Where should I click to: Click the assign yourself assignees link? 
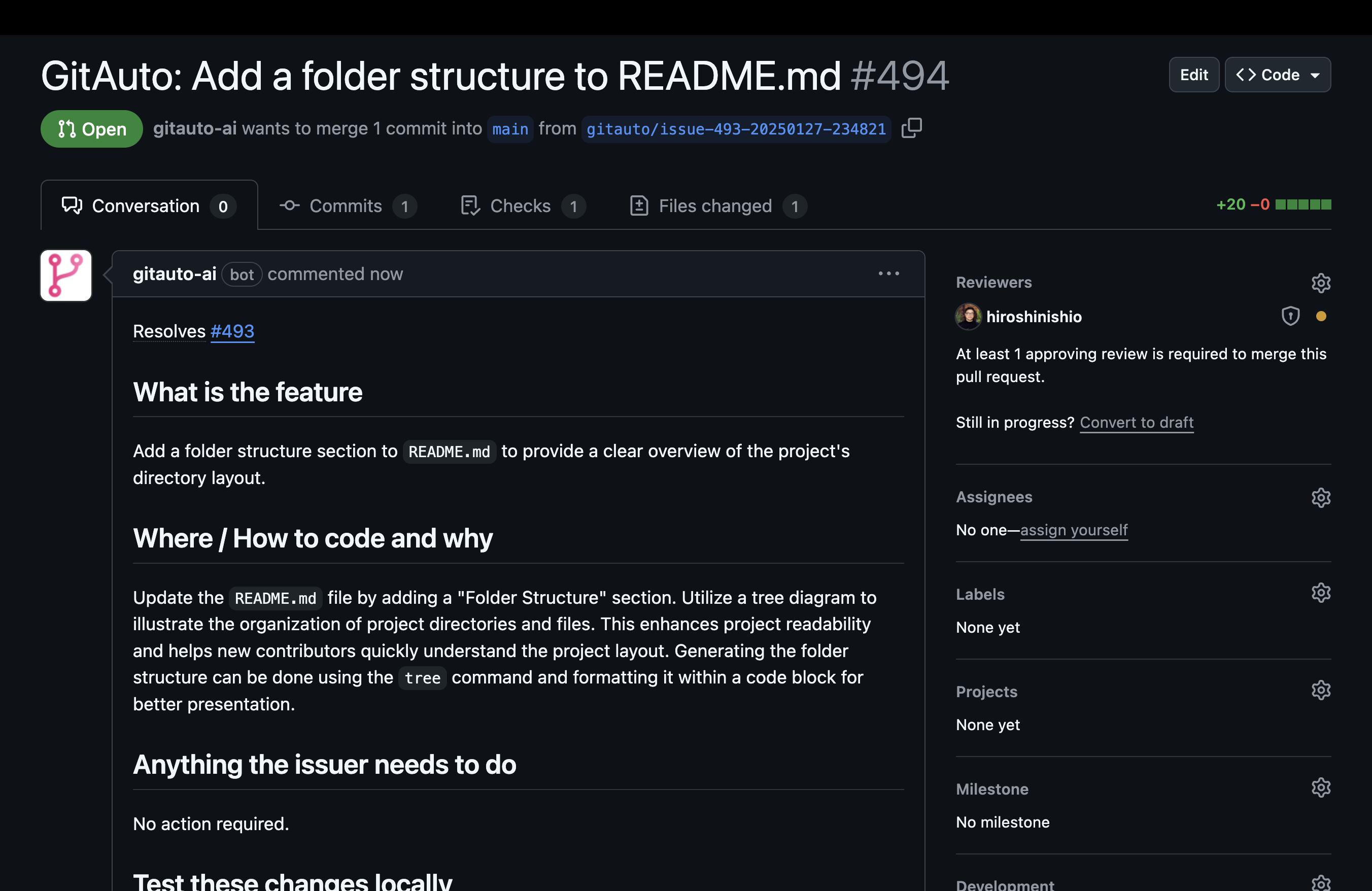(x=1074, y=529)
